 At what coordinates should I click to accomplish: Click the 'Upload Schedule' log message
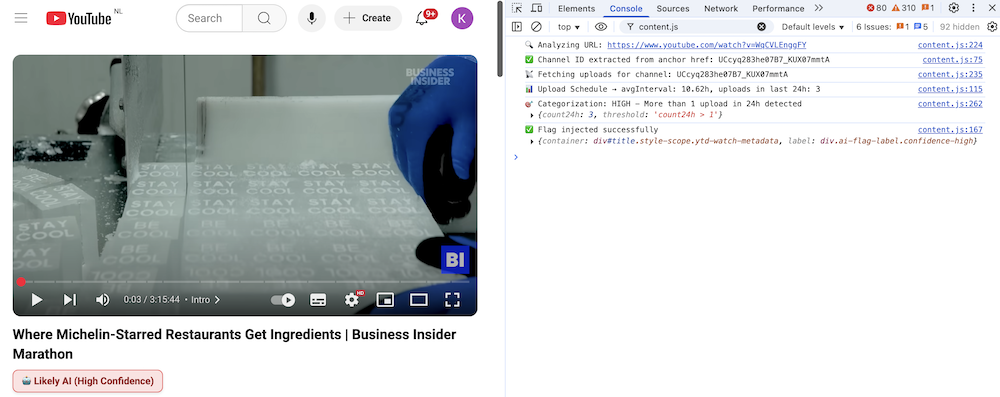[x=679, y=89]
